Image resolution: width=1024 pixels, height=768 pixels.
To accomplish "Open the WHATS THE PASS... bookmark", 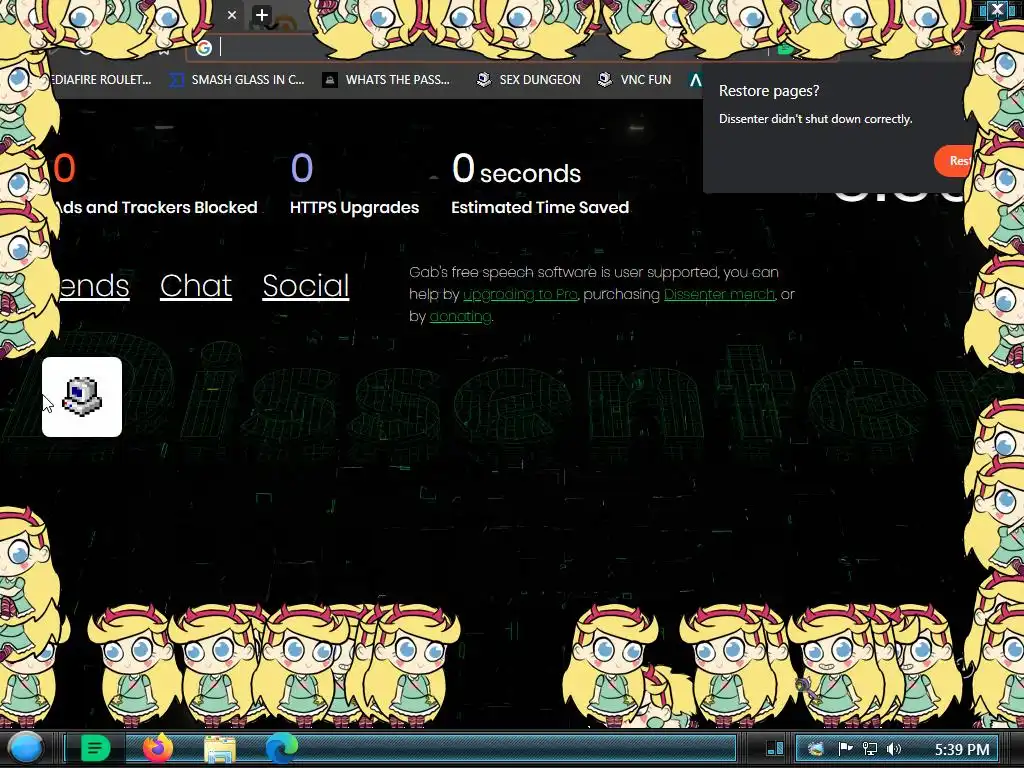I will click(387, 80).
